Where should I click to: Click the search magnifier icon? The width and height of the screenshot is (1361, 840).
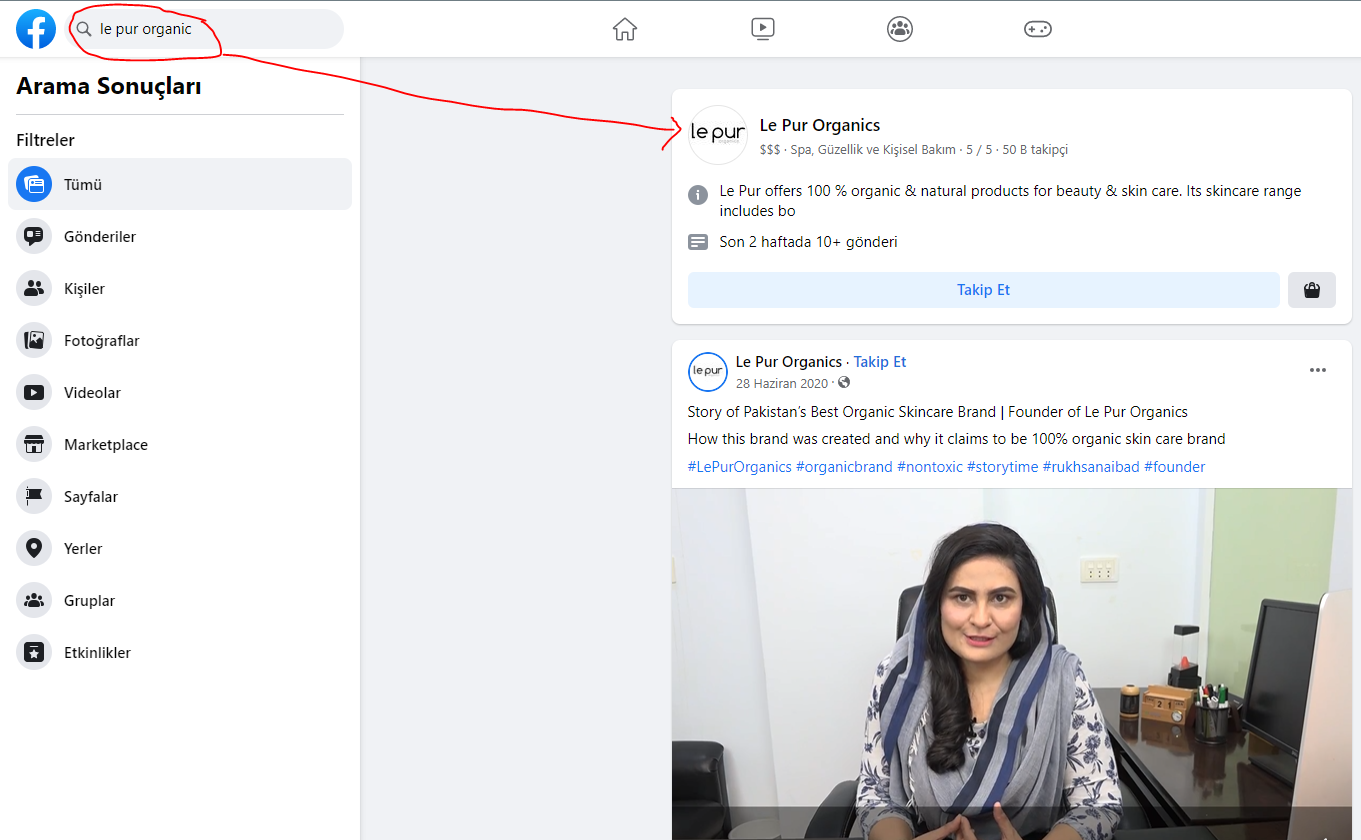pos(84,29)
